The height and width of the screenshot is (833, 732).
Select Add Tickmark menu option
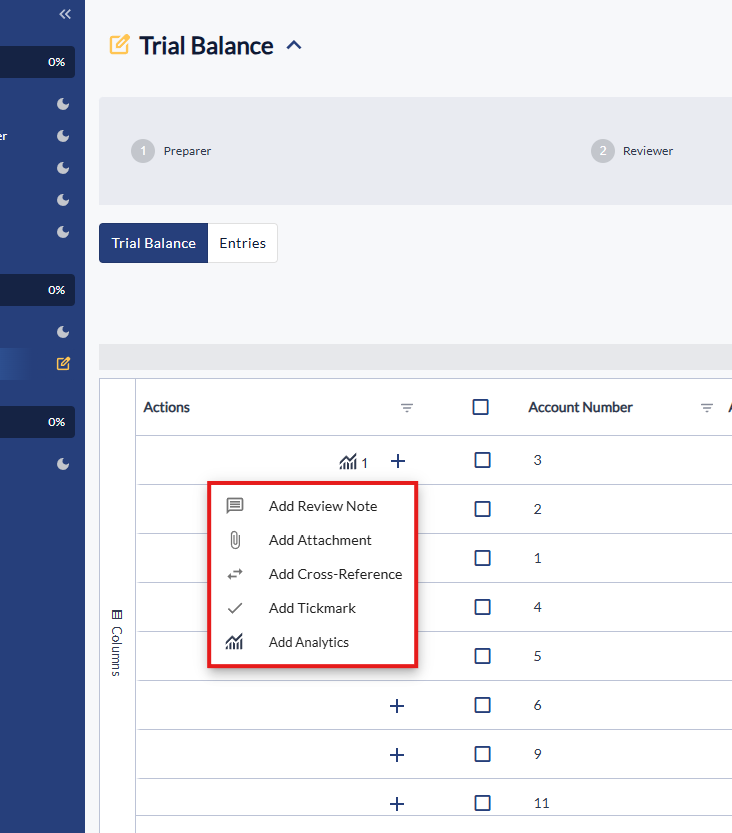(311, 608)
